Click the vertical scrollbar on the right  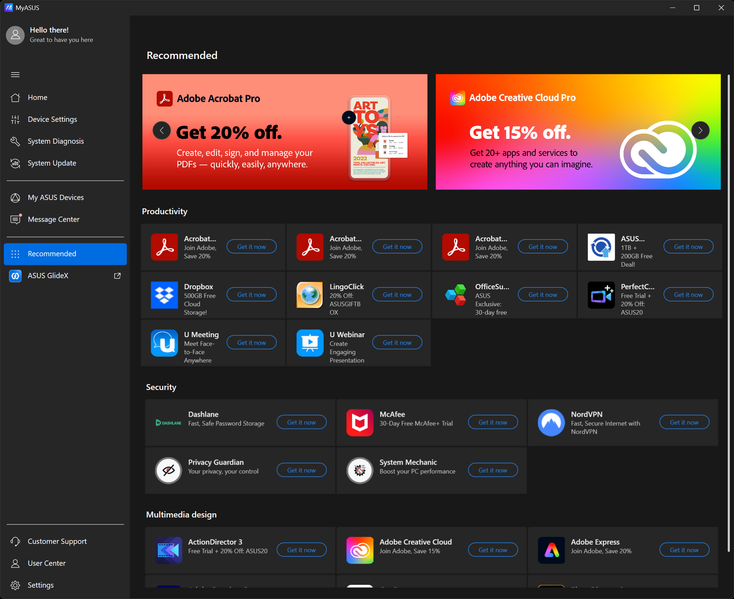pos(728,313)
